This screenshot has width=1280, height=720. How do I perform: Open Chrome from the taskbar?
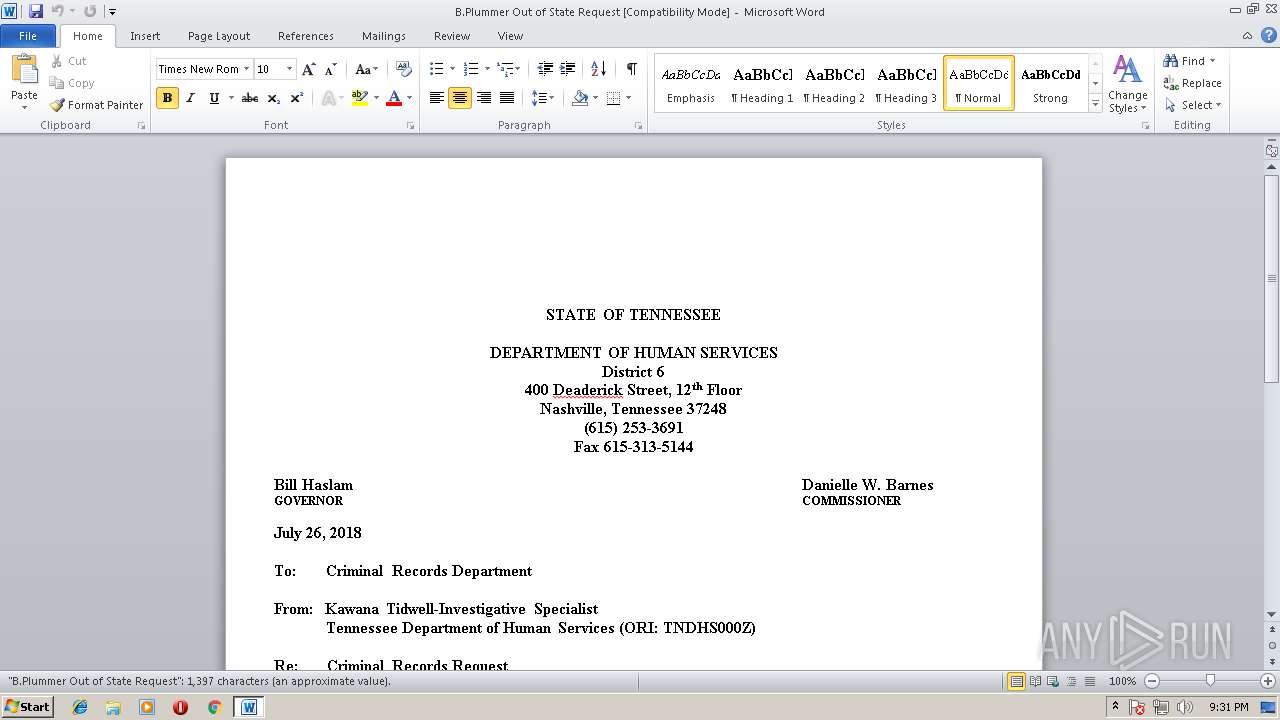click(214, 707)
